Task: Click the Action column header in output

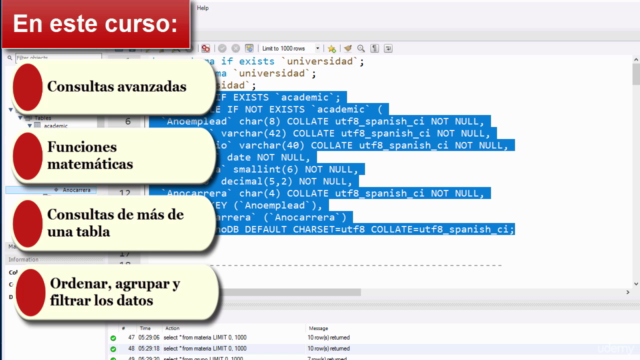Action: coord(172,328)
